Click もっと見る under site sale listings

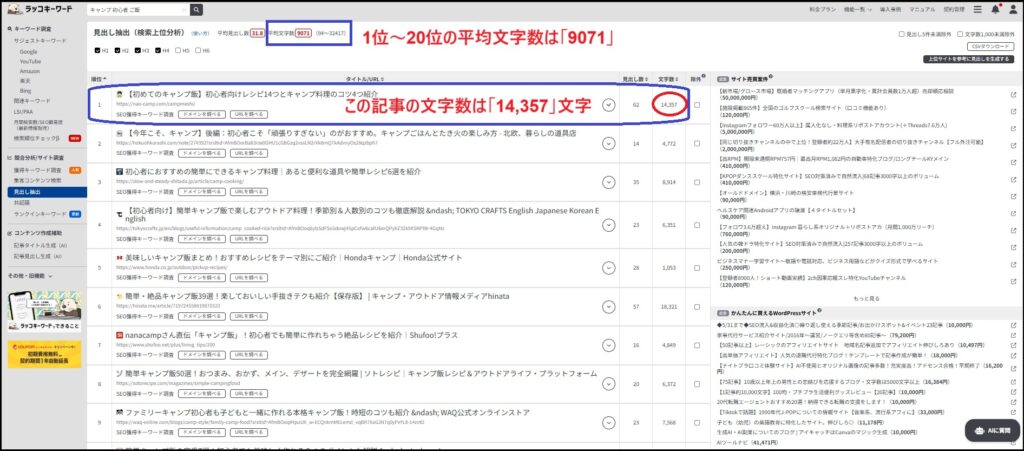pyautogui.click(x=866, y=298)
